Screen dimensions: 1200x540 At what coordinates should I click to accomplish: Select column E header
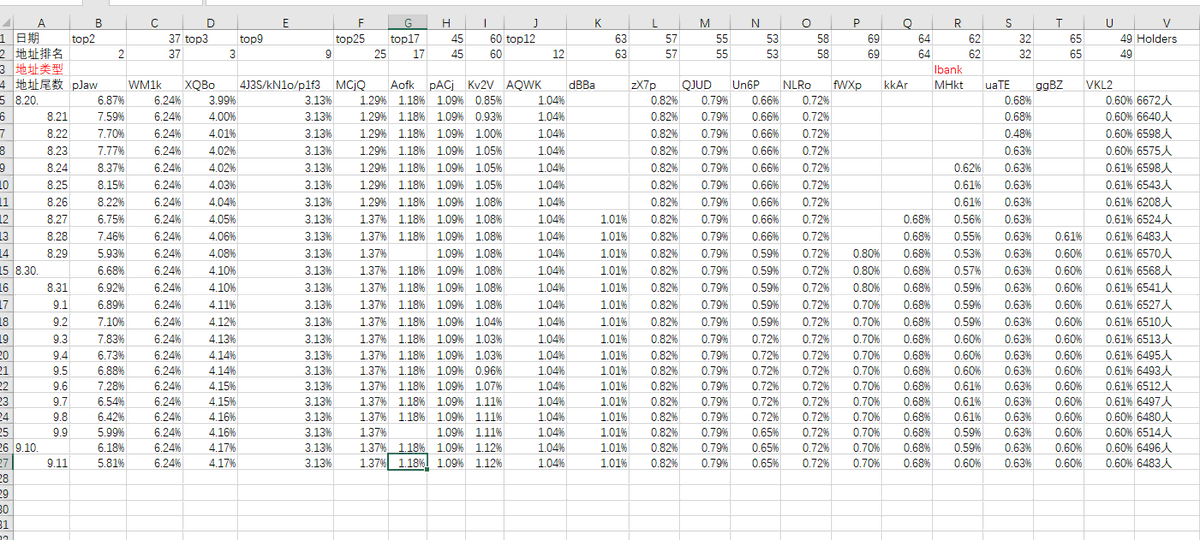click(x=285, y=22)
